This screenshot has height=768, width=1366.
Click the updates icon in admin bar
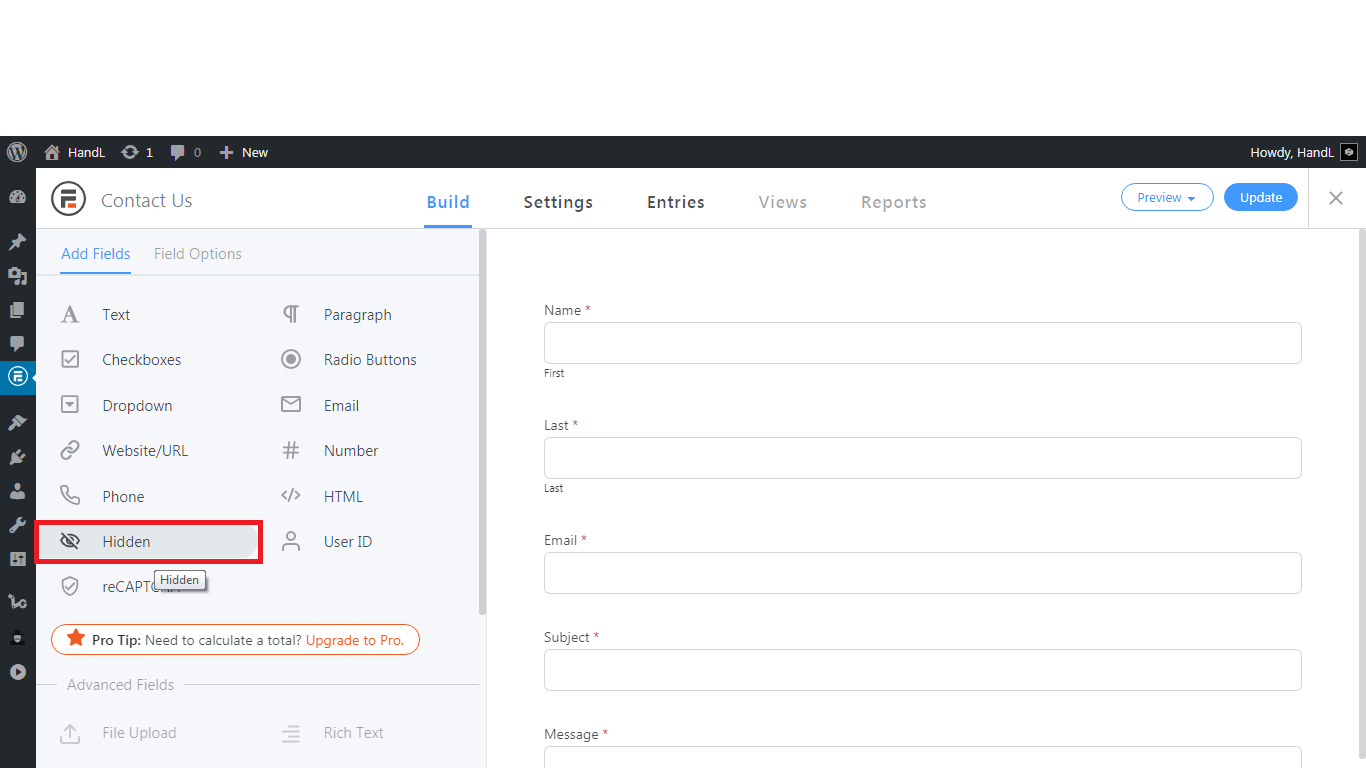pyautogui.click(x=137, y=152)
